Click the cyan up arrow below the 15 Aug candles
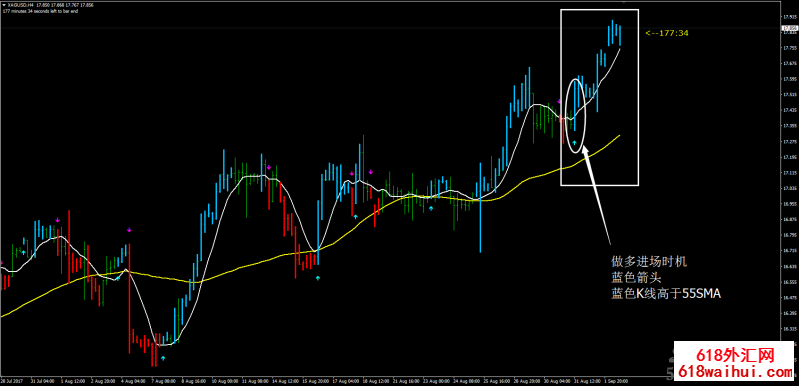 click(318, 279)
